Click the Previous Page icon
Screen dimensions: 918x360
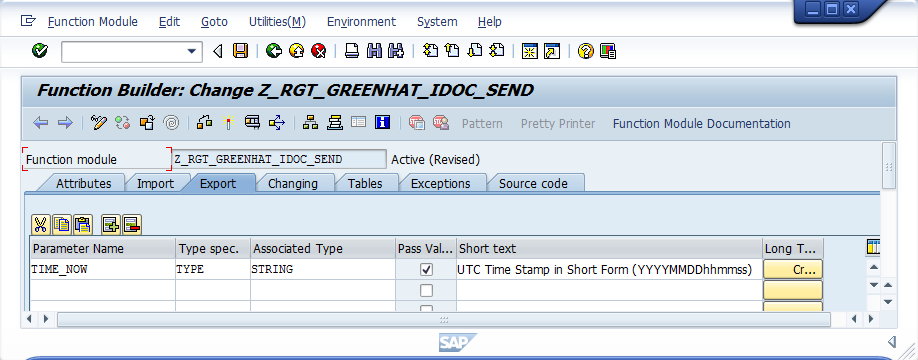(453, 51)
